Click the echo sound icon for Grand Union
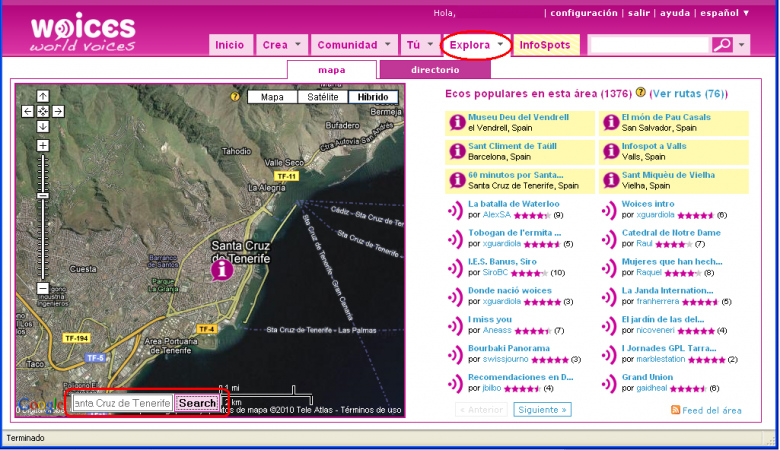The width and height of the screenshot is (780, 450). point(609,383)
